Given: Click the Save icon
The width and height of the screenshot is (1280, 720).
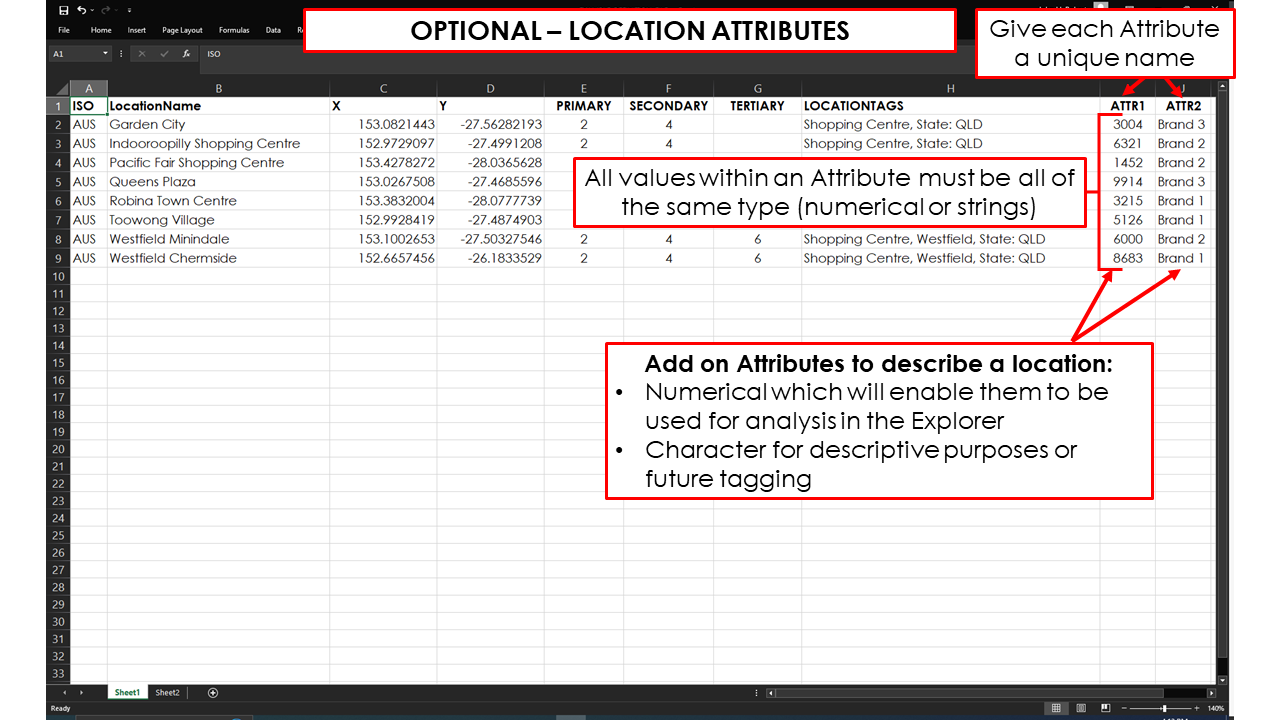Looking at the screenshot, I should [x=64, y=10].
